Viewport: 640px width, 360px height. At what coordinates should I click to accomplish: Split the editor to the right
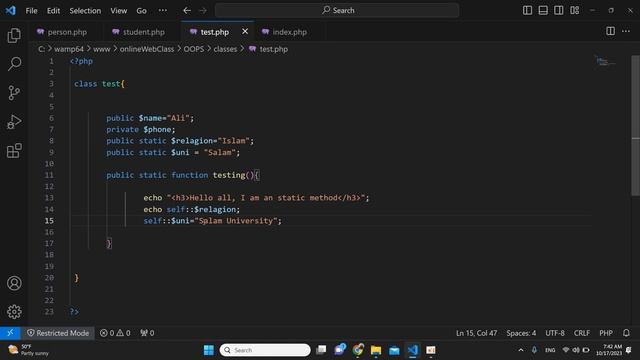(610, 31)
